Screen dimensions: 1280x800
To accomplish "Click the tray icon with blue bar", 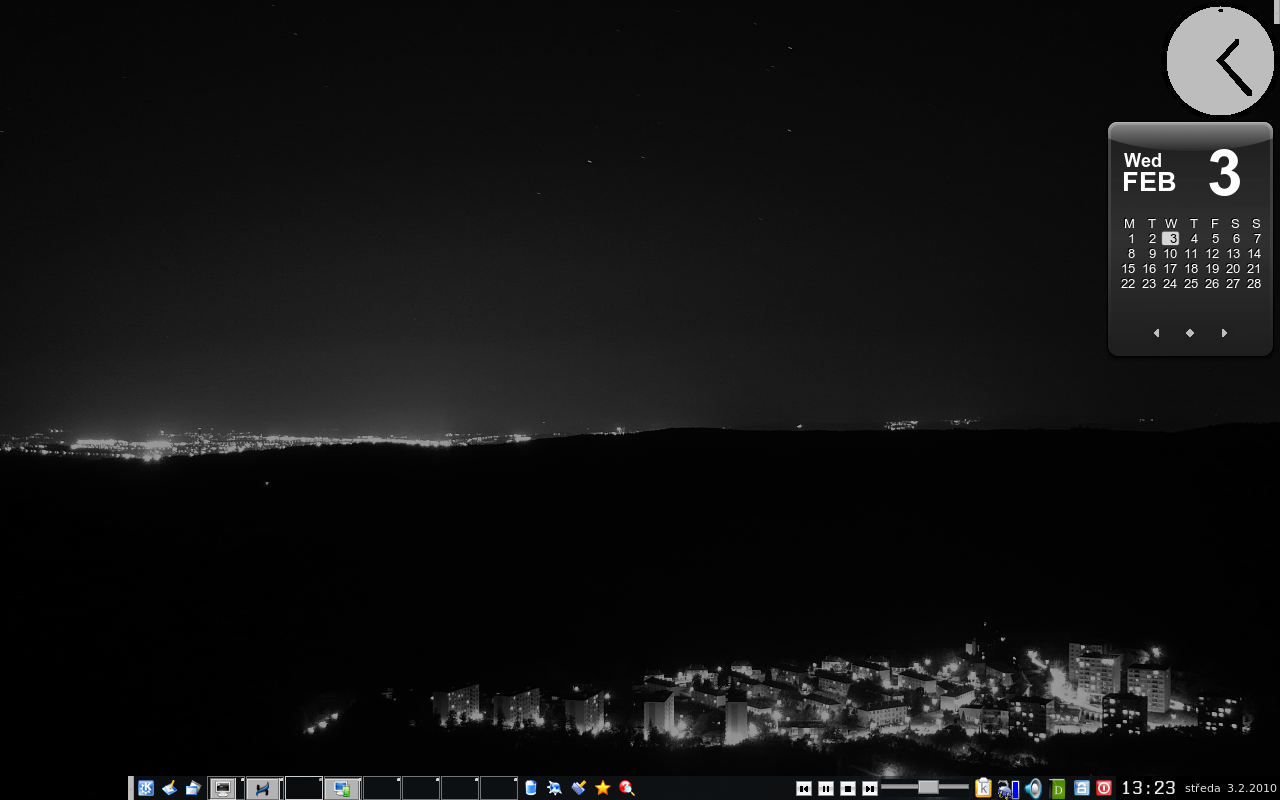I will pyautogui.click(x=1008, y=789).
